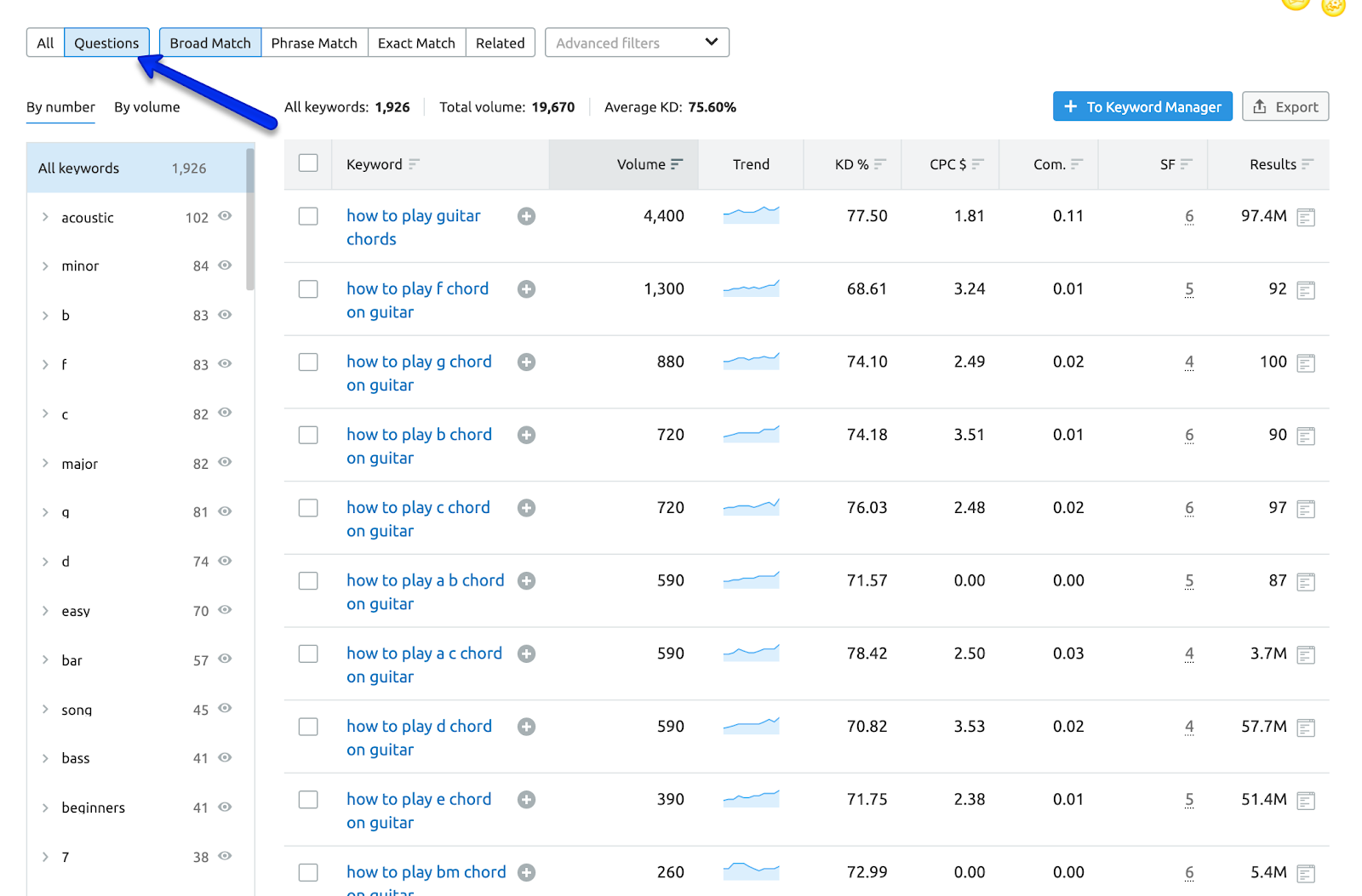Screen dimensions: 1362x896
Task: Select Exact Match tab
Action: tap(416, 43)
